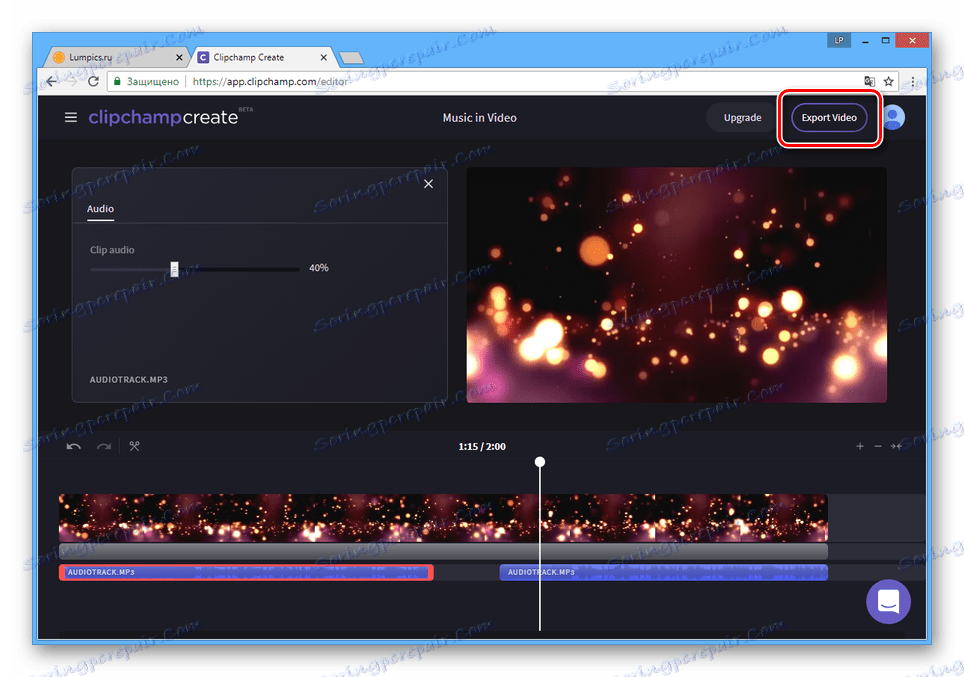Viewport: 964px width, 677px height.
Task: Click the translate page icon
Action: click(869, 81)
